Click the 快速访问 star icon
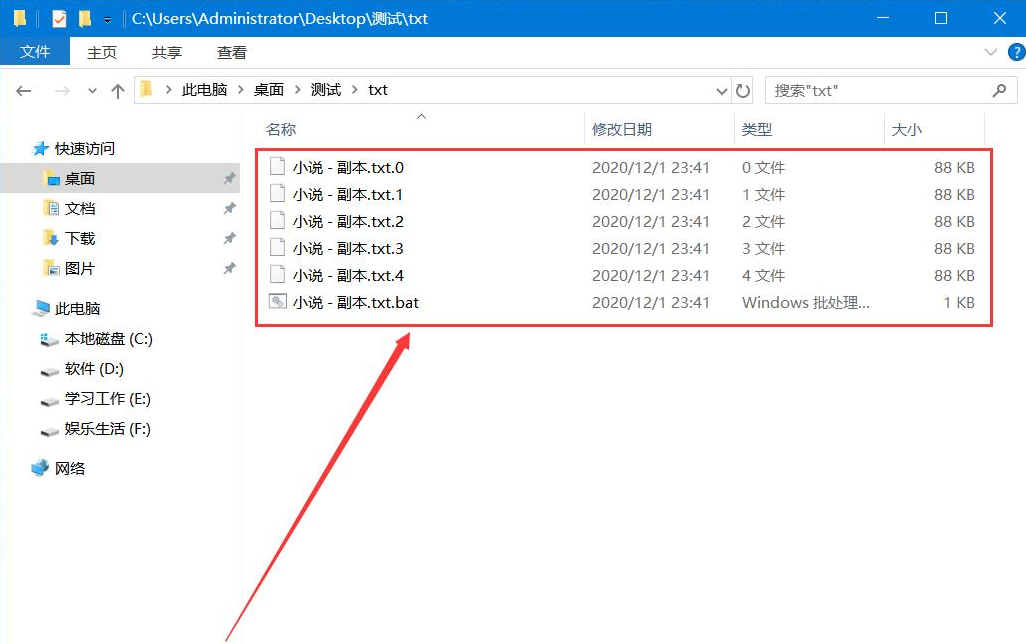This screenshot has height=644, width=1026. coord(41,149)
